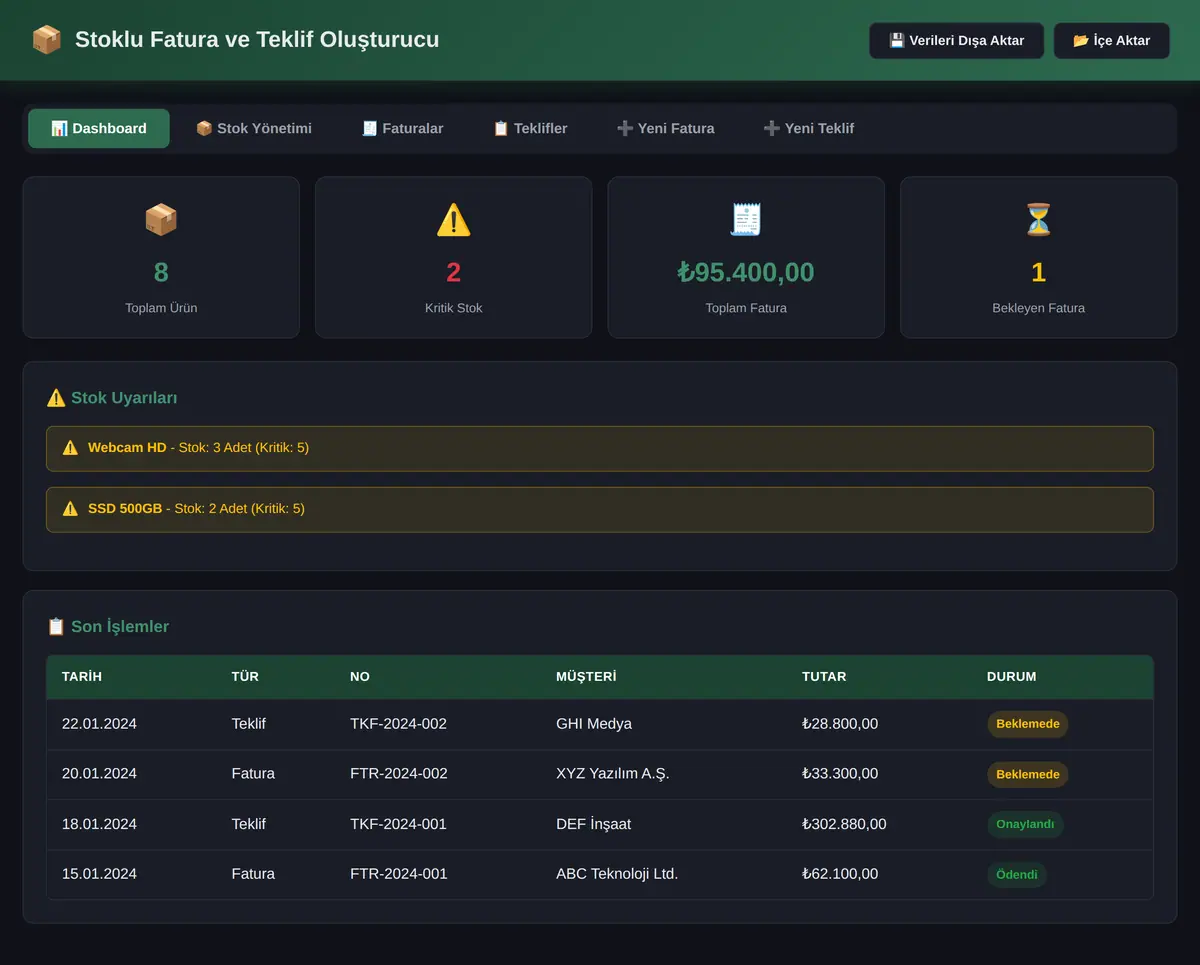Click the hourglass icon above Bekleyen Fatura
This screenshot has height=965, width=1200.
point(1039,220)
